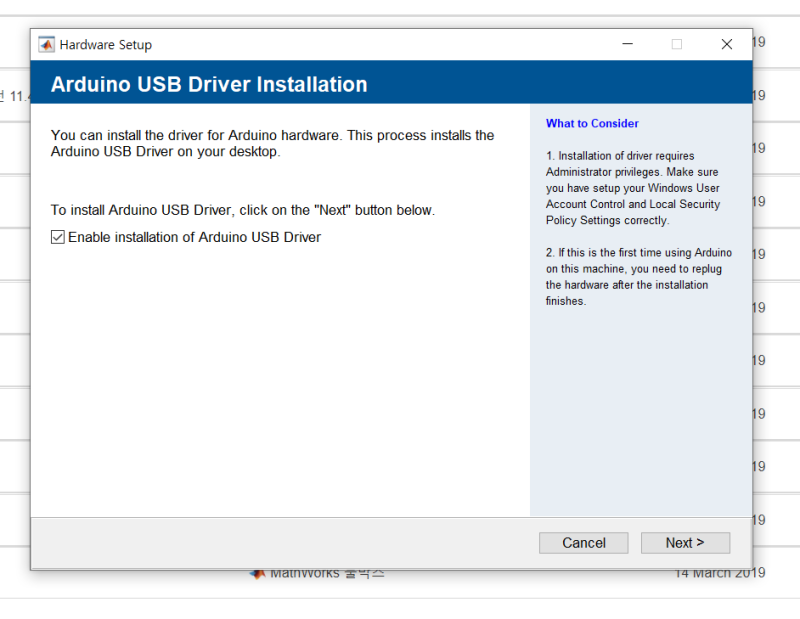800x619 pixels.
Task: Click the Hardware Setup title text
Action: click(106, 45)
